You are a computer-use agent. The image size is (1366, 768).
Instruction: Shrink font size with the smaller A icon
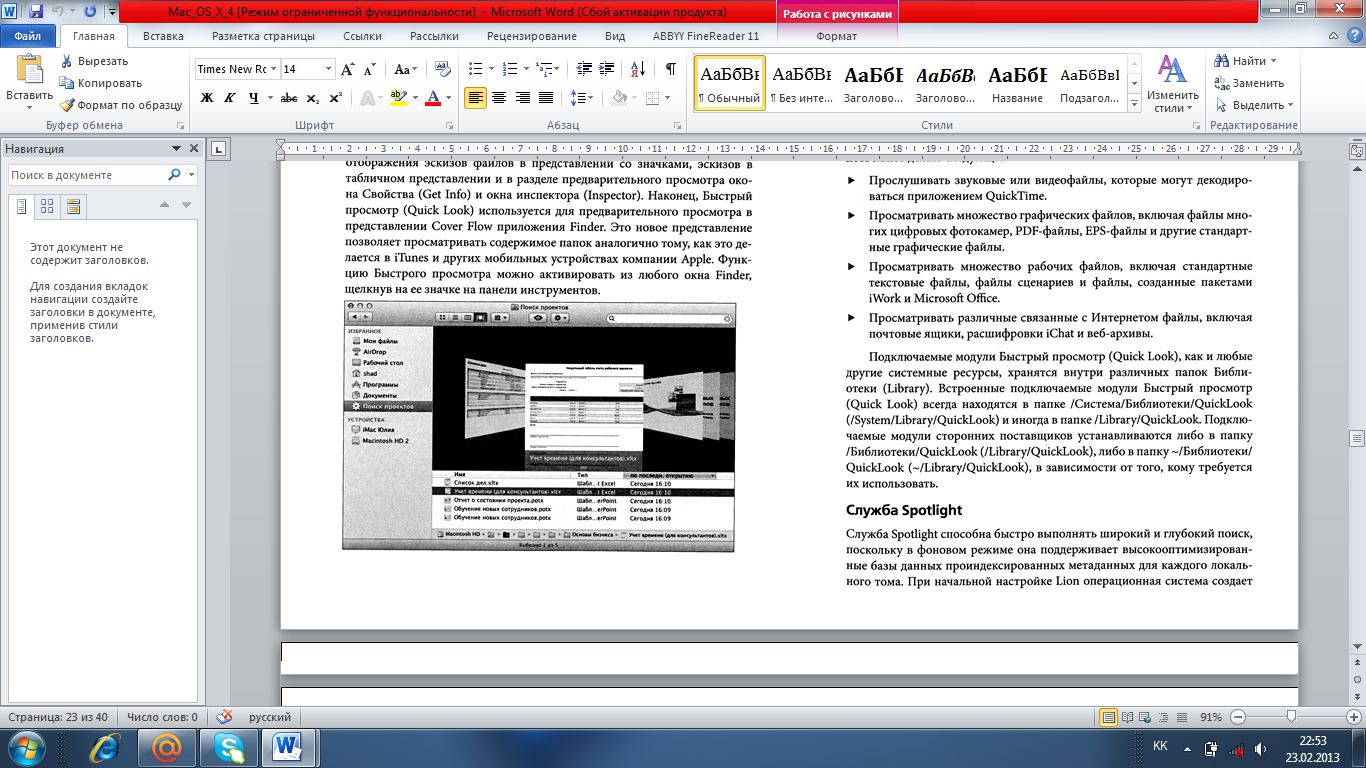coord(370,69)
